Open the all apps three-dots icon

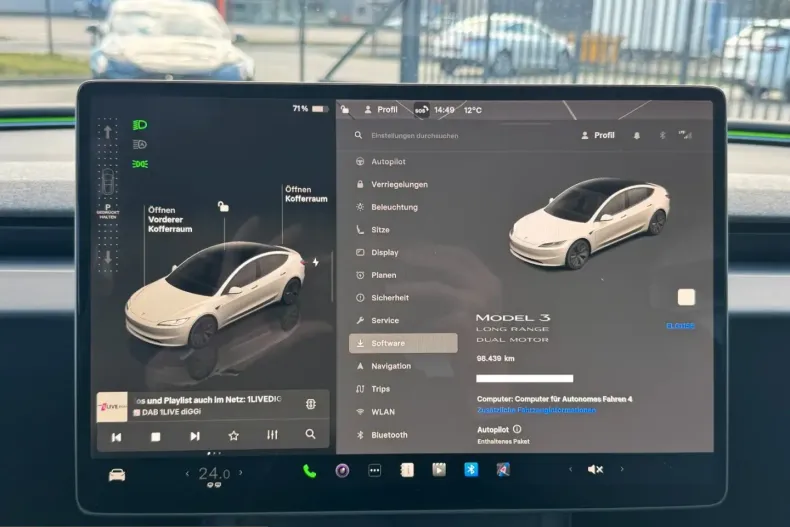click(x=374, y=471)
